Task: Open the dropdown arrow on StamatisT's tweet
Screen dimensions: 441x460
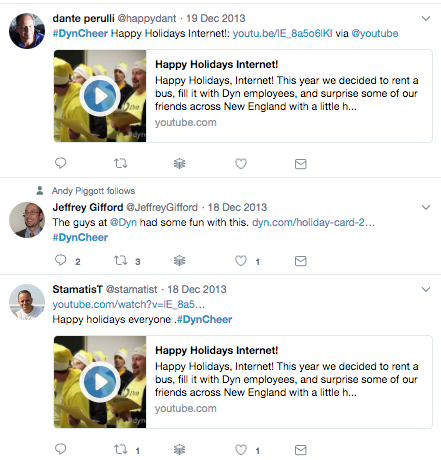Action: tap(426, 289)
